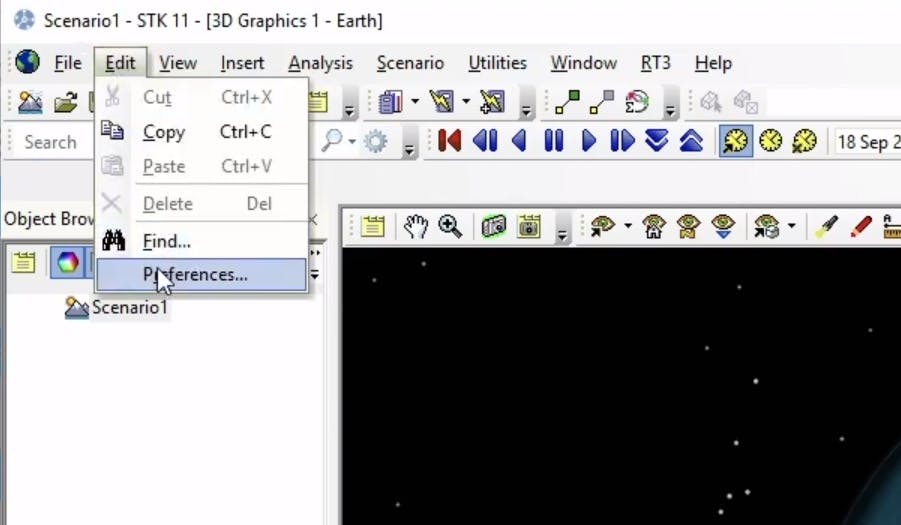
Task: Click the home view eye icon
Action: click(x=653, y=226)
